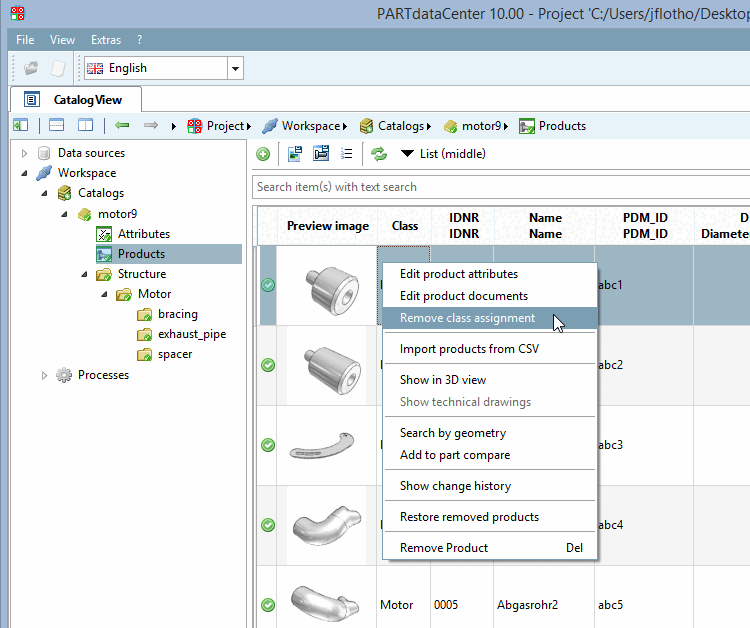Select Remove class assignment from context menu
Screen dimensions: 750x628
coord(467,318)
